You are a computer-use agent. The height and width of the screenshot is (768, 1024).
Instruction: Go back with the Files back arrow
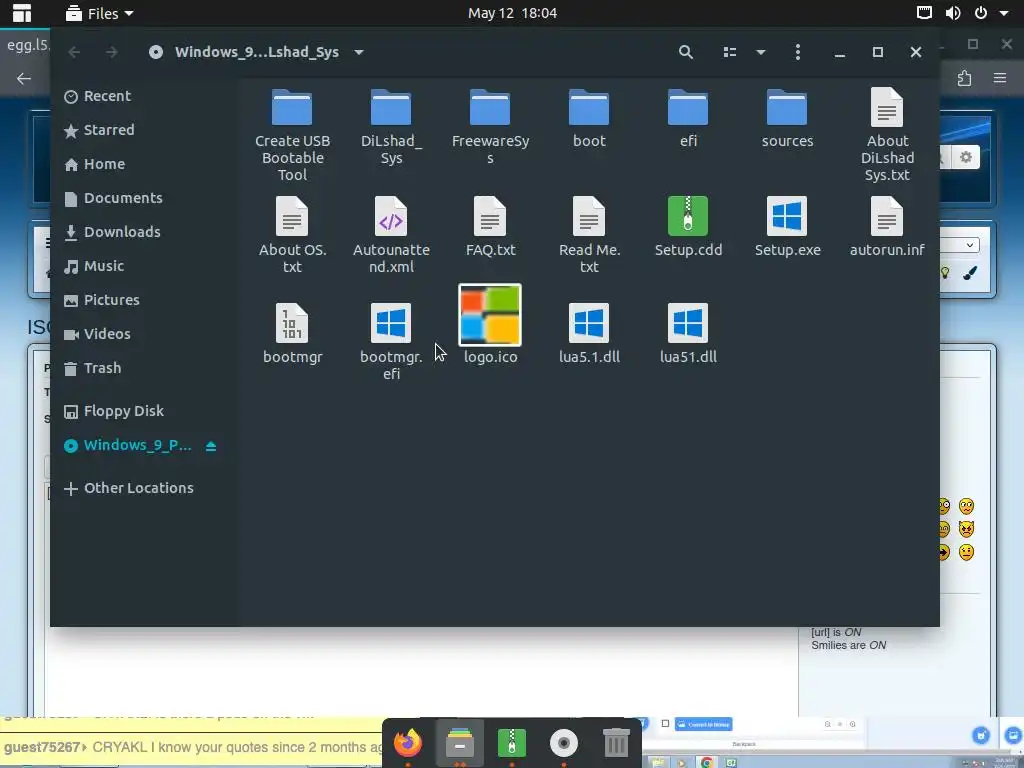pyautogui.click(x=74, y=52)
